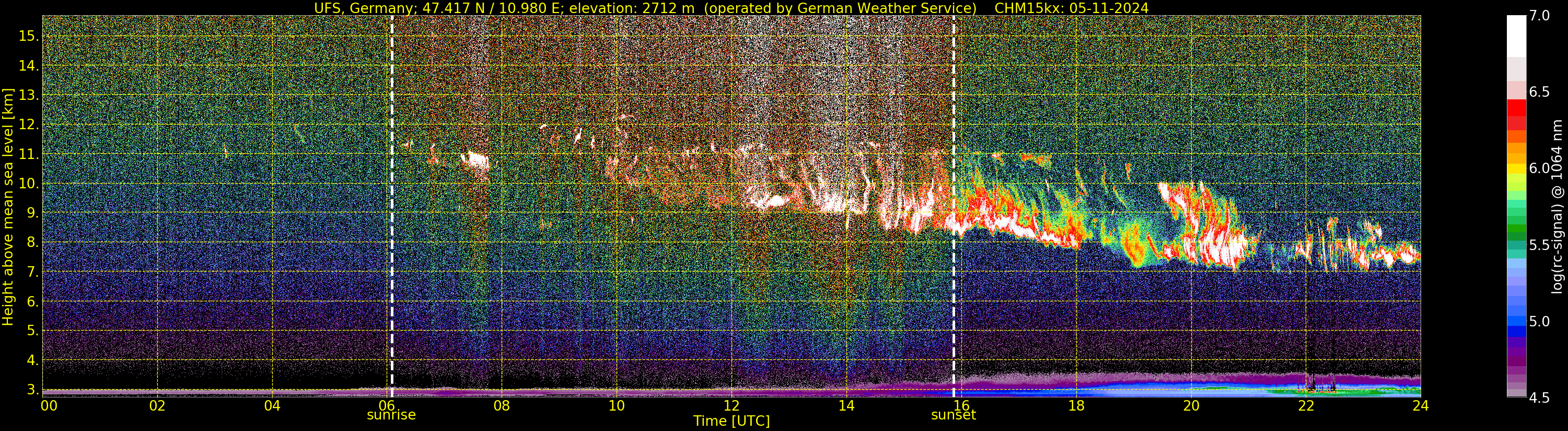Click the '8.' height axis tick label
The height and width of the screenshot is (431, 1568).
click(x=32, y=242)
